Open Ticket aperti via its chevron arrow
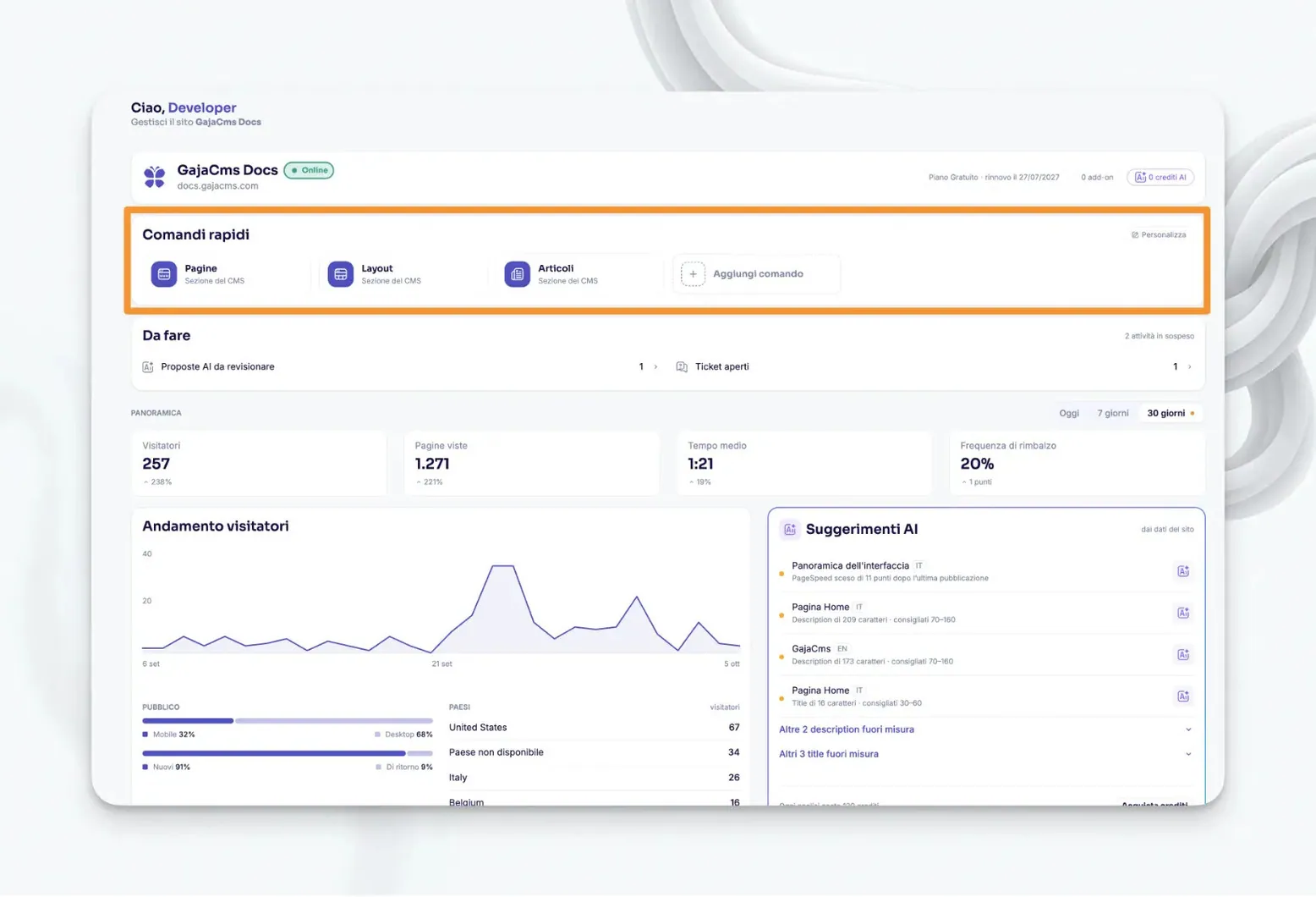This screenshot has width=1316, height=897. [1189, 366]
